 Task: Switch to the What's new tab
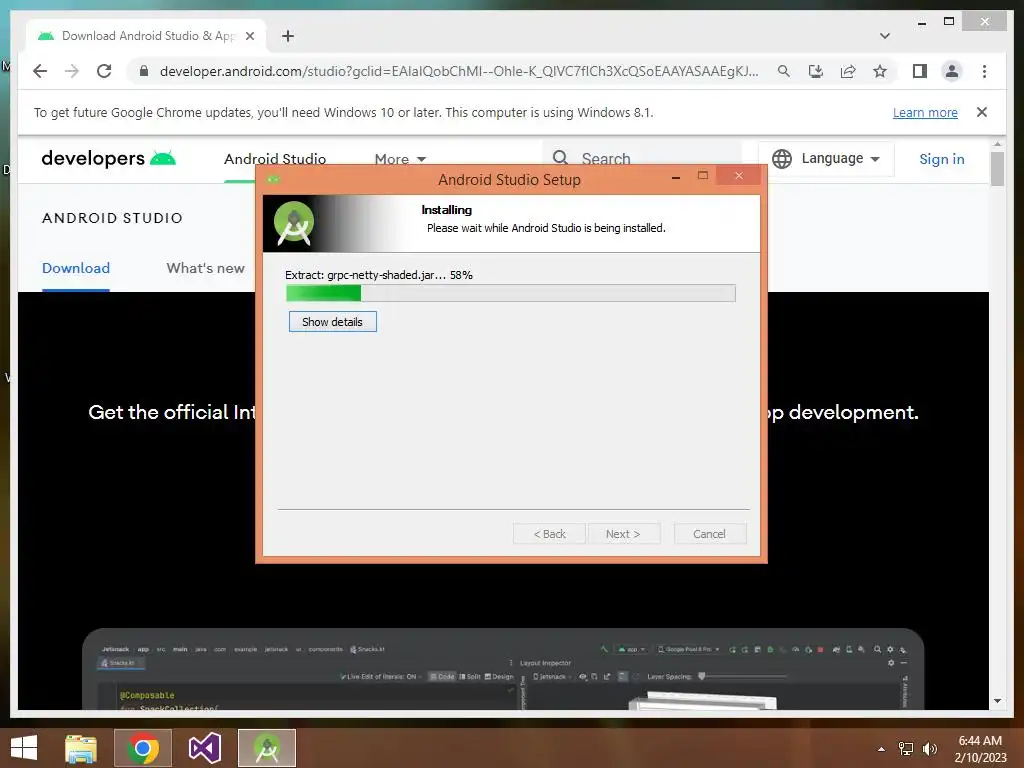click(x=205, y=268)
